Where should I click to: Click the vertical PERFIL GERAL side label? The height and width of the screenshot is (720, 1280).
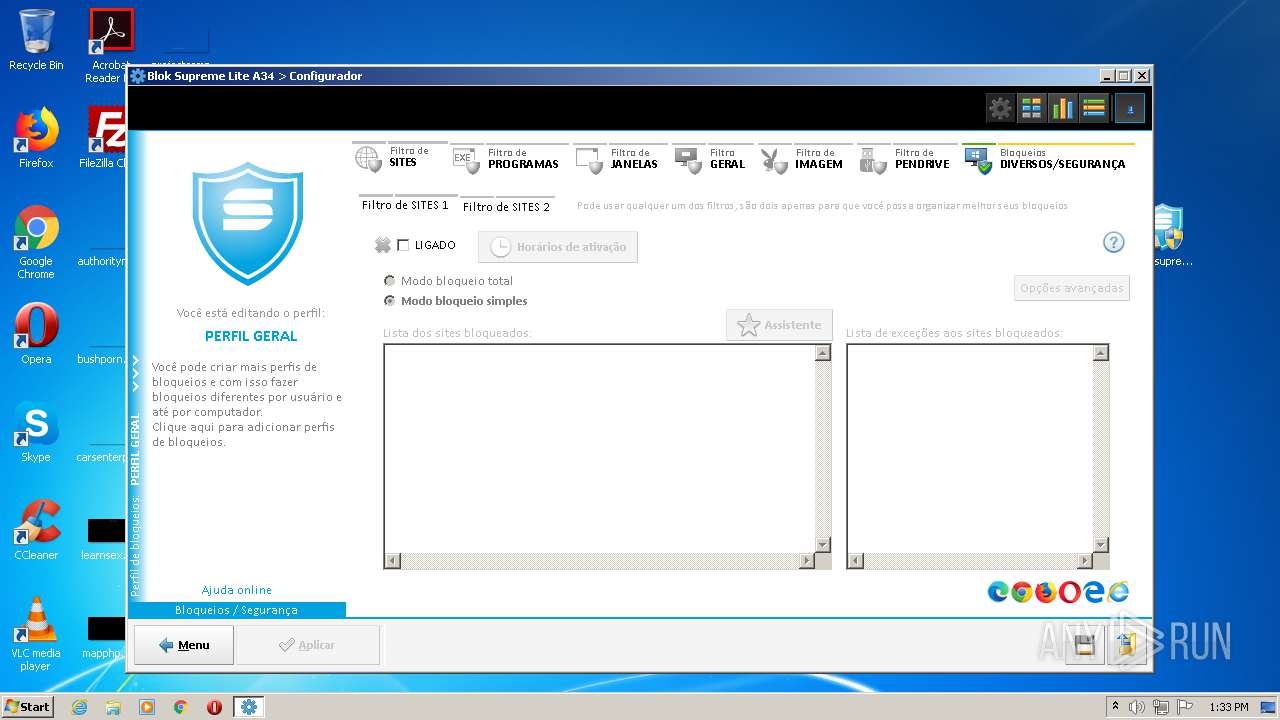(x=136, y=449)
